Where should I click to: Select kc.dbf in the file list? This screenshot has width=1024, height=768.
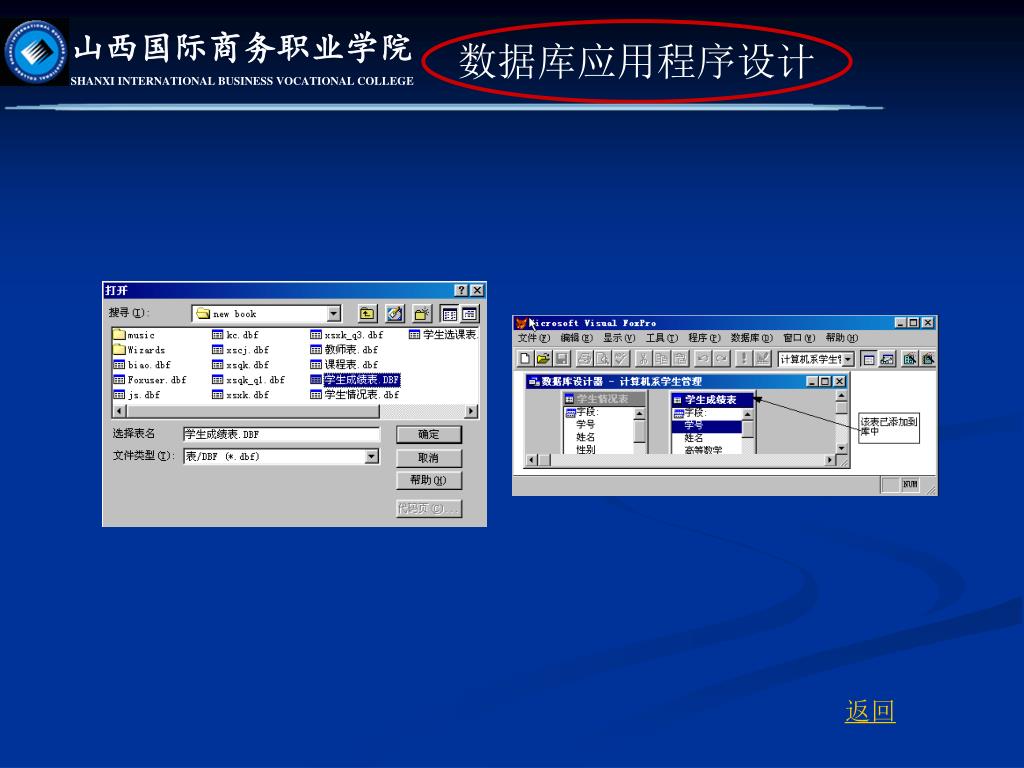[x=235, y=335]
